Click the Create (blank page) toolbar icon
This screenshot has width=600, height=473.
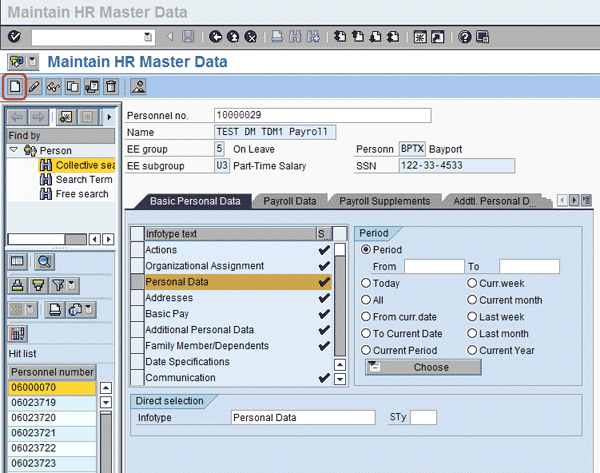(15, 87)
